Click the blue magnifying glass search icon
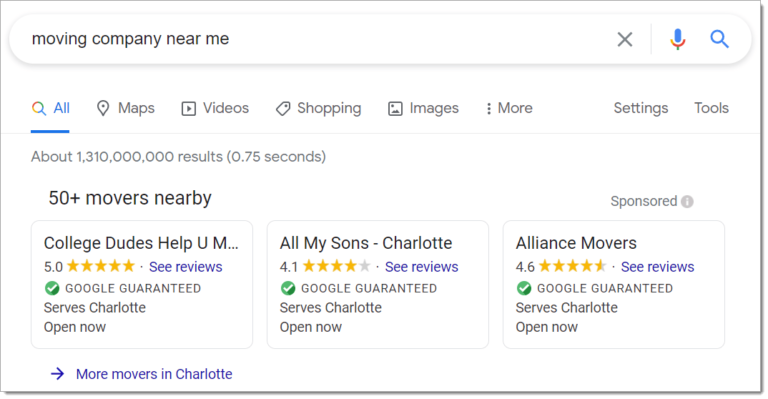The width and height of the screenshot is (768, 399). coord(719,39)
